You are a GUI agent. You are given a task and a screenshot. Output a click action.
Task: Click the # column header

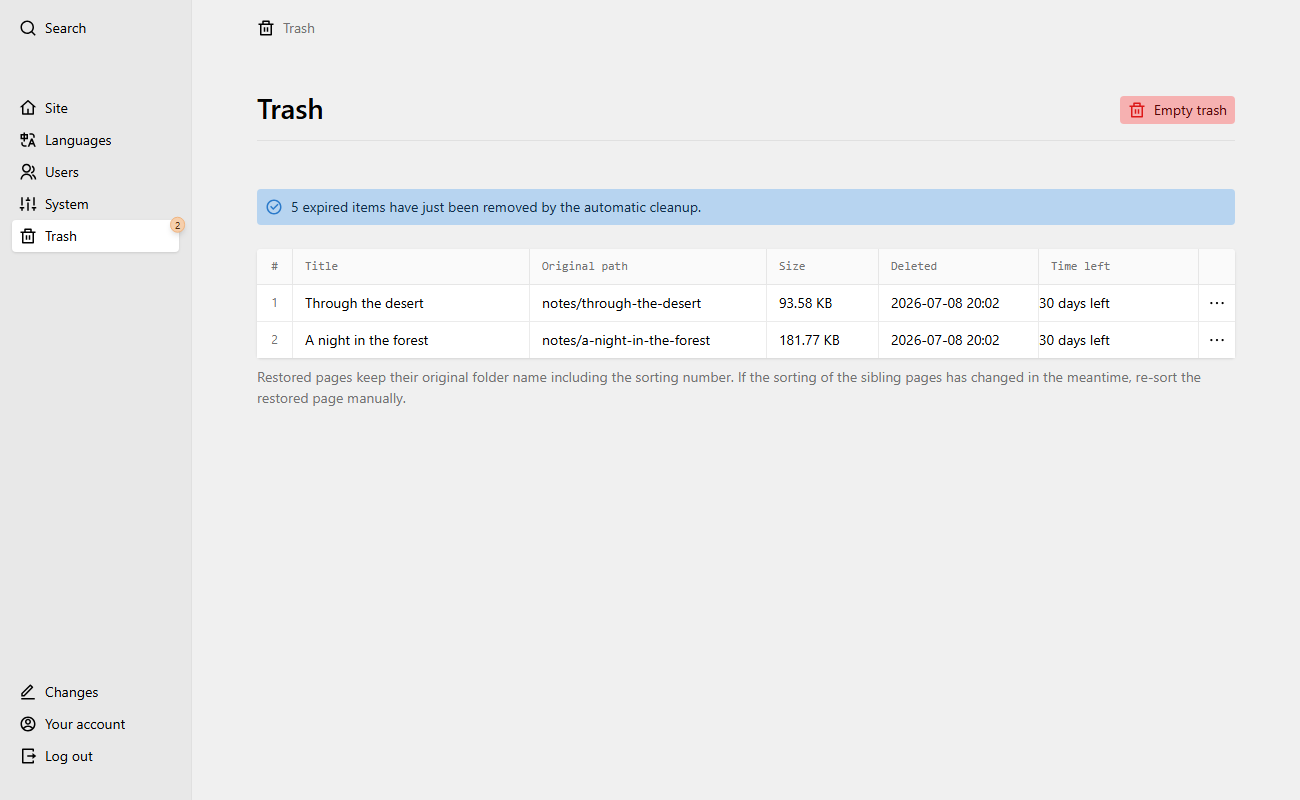[275, 266]
